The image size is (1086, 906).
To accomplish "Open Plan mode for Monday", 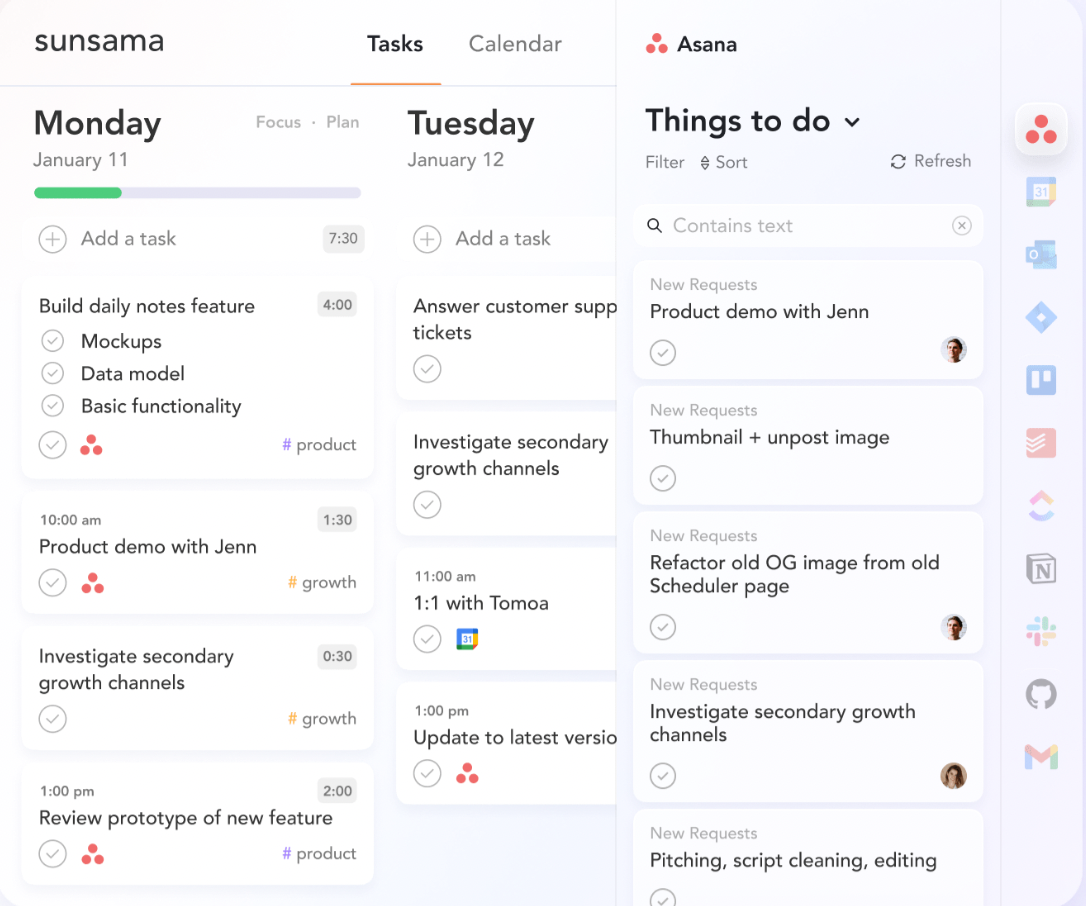I will 343,122.
